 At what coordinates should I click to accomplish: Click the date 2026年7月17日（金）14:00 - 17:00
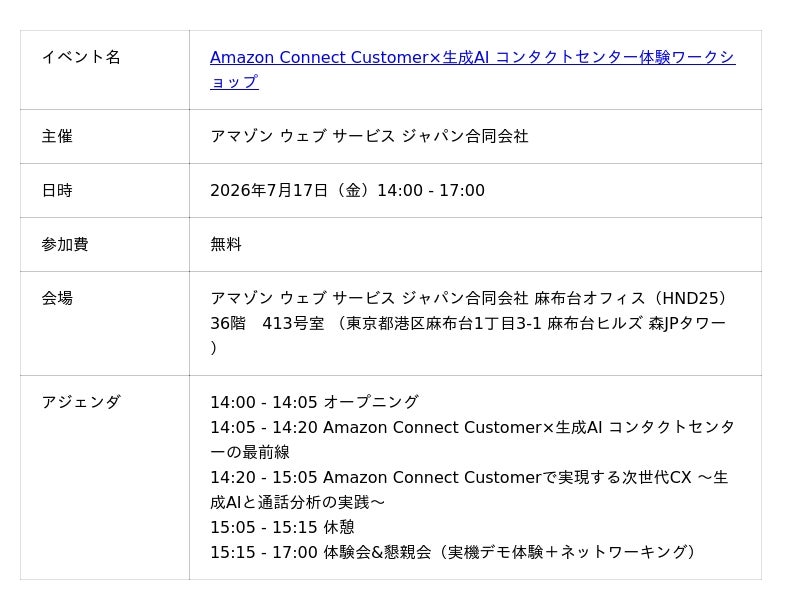coord(347,190)
